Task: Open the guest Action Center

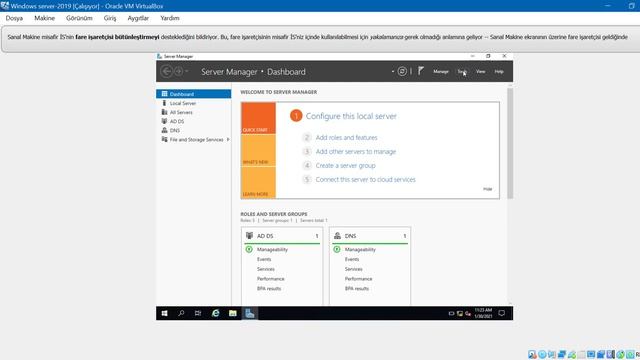Action: tap(502, 313)
